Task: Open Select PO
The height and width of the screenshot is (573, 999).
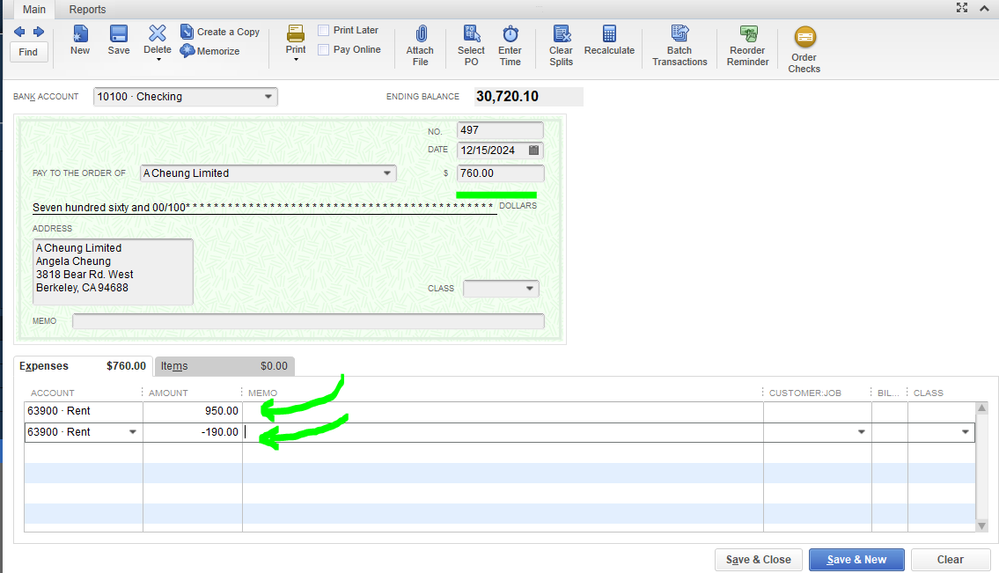Action: click(471, 46)
